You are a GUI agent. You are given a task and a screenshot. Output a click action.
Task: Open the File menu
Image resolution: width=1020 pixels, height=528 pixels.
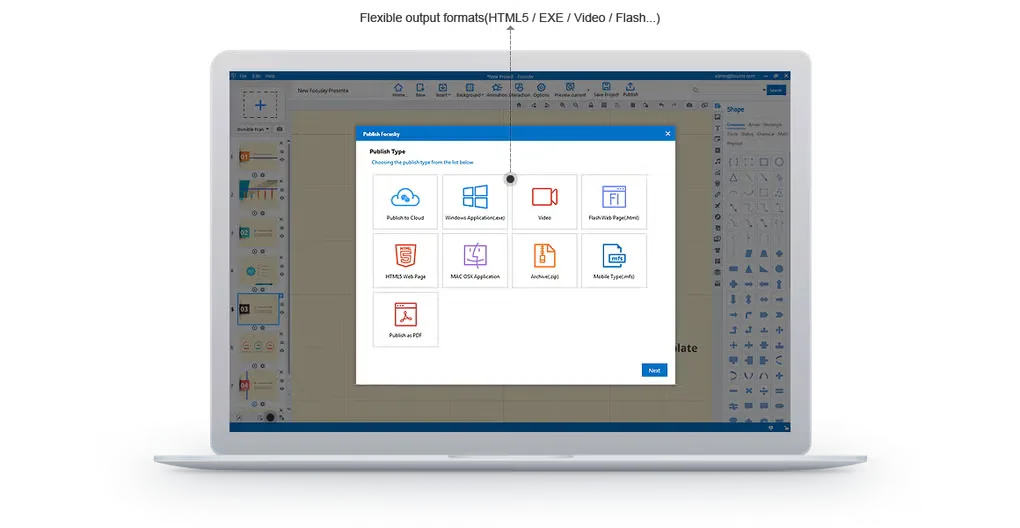point(243,76)
